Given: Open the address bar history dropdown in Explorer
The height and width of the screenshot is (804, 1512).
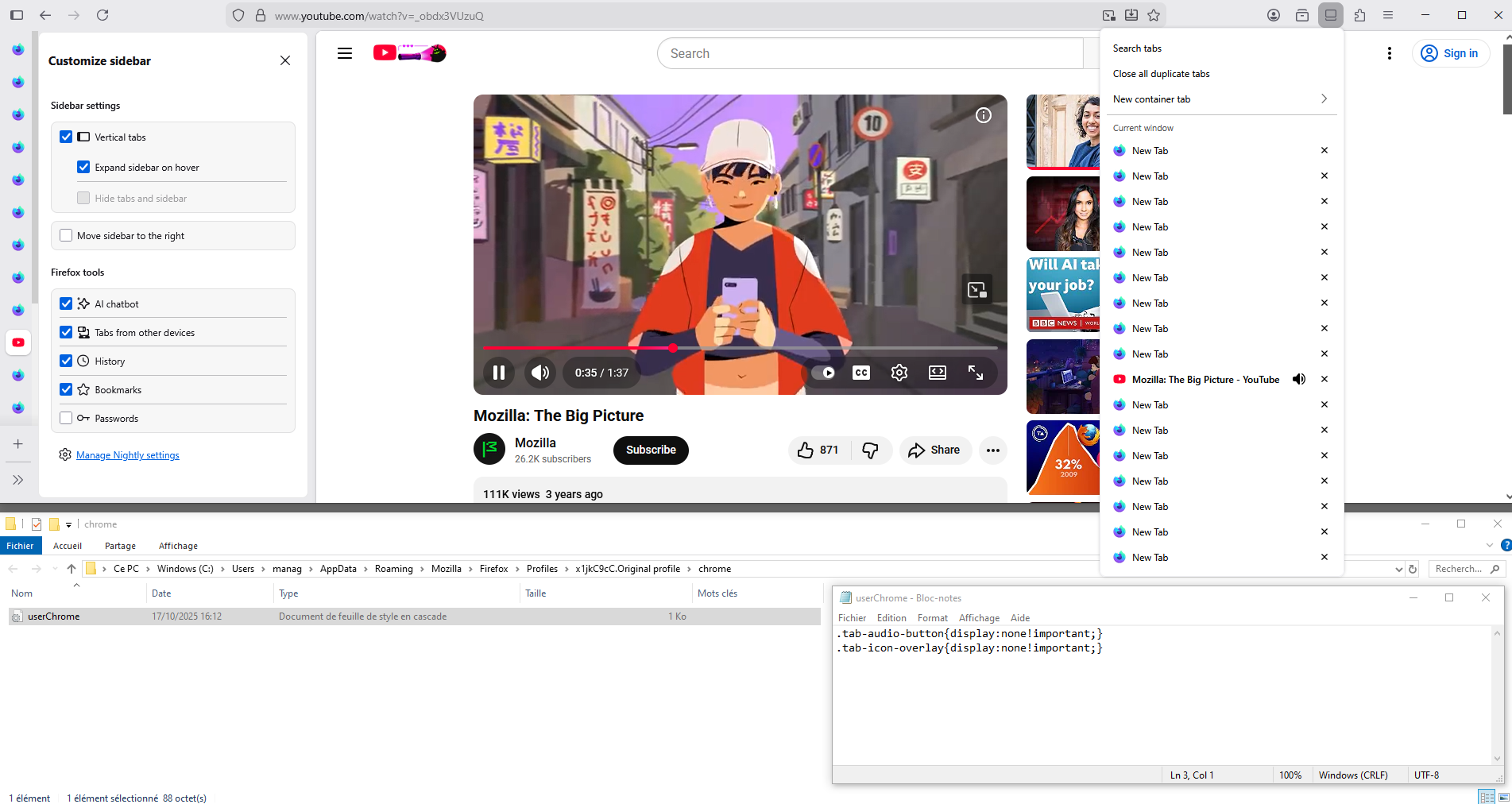Looking at the screenshot, I should [1398, 569].
